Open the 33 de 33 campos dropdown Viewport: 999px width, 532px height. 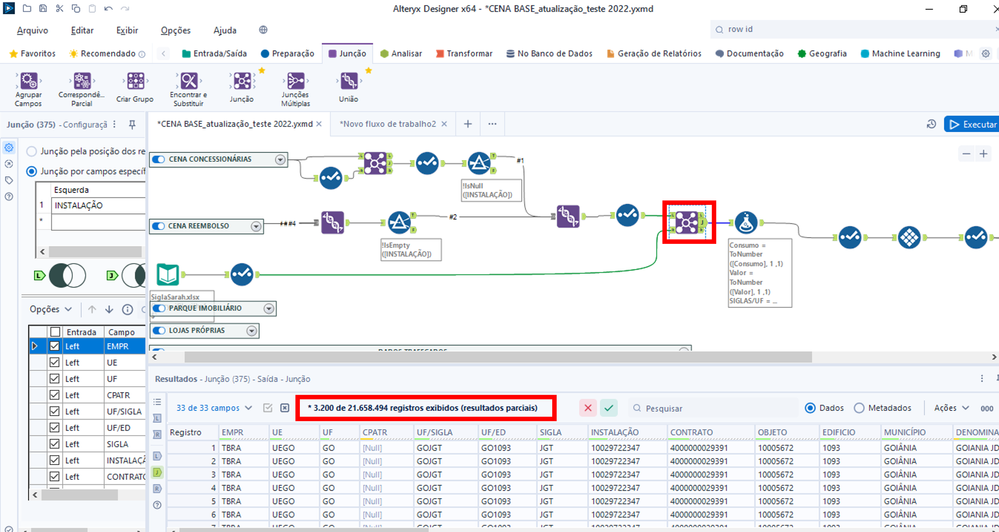pyautogui.click(x=214, y=408)
